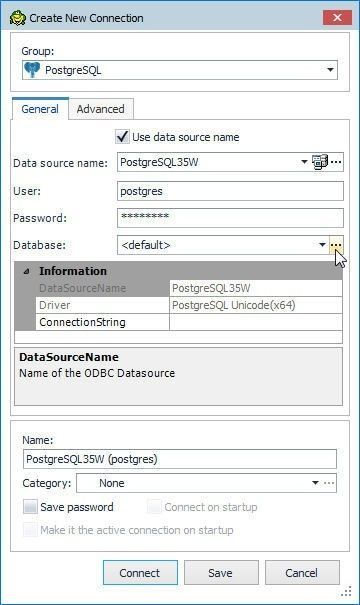Viewport: 360px width, 605px height.
Task: Click the Save button
Action: pyautogui.click(x=221, y=573)
